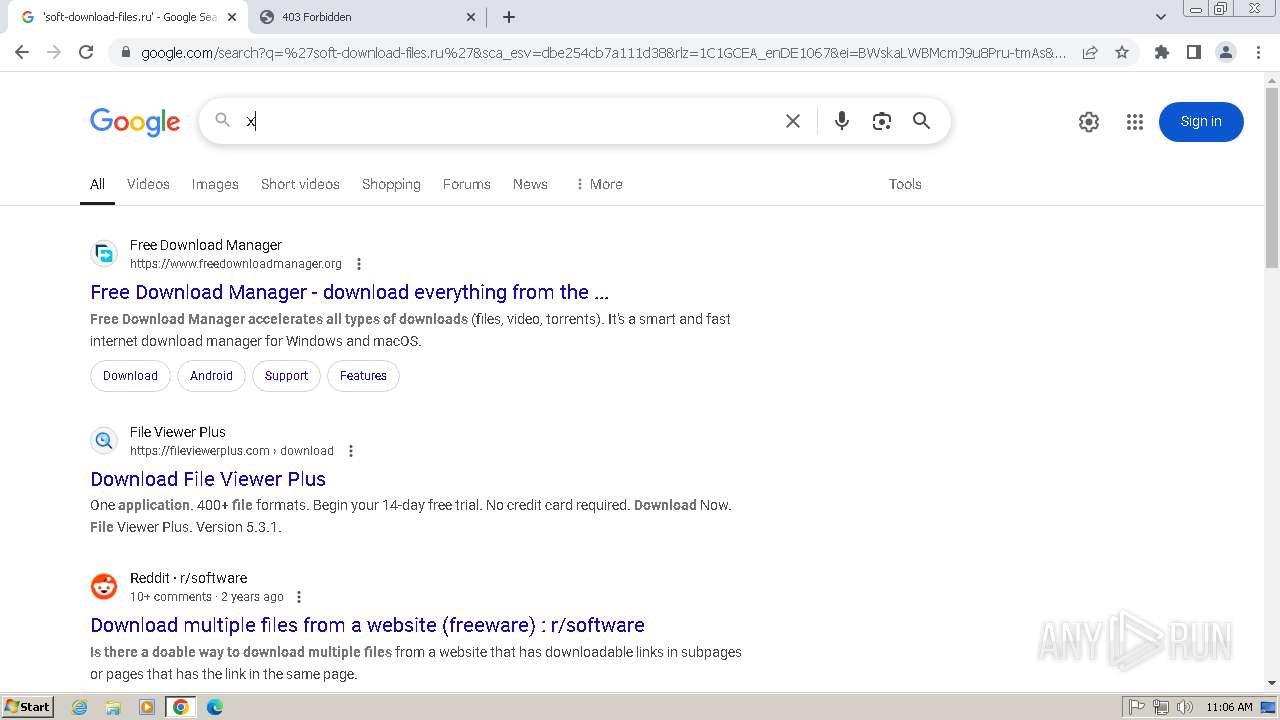
Task: Open the Google apps grid
Action: [x=1135, y=122]
